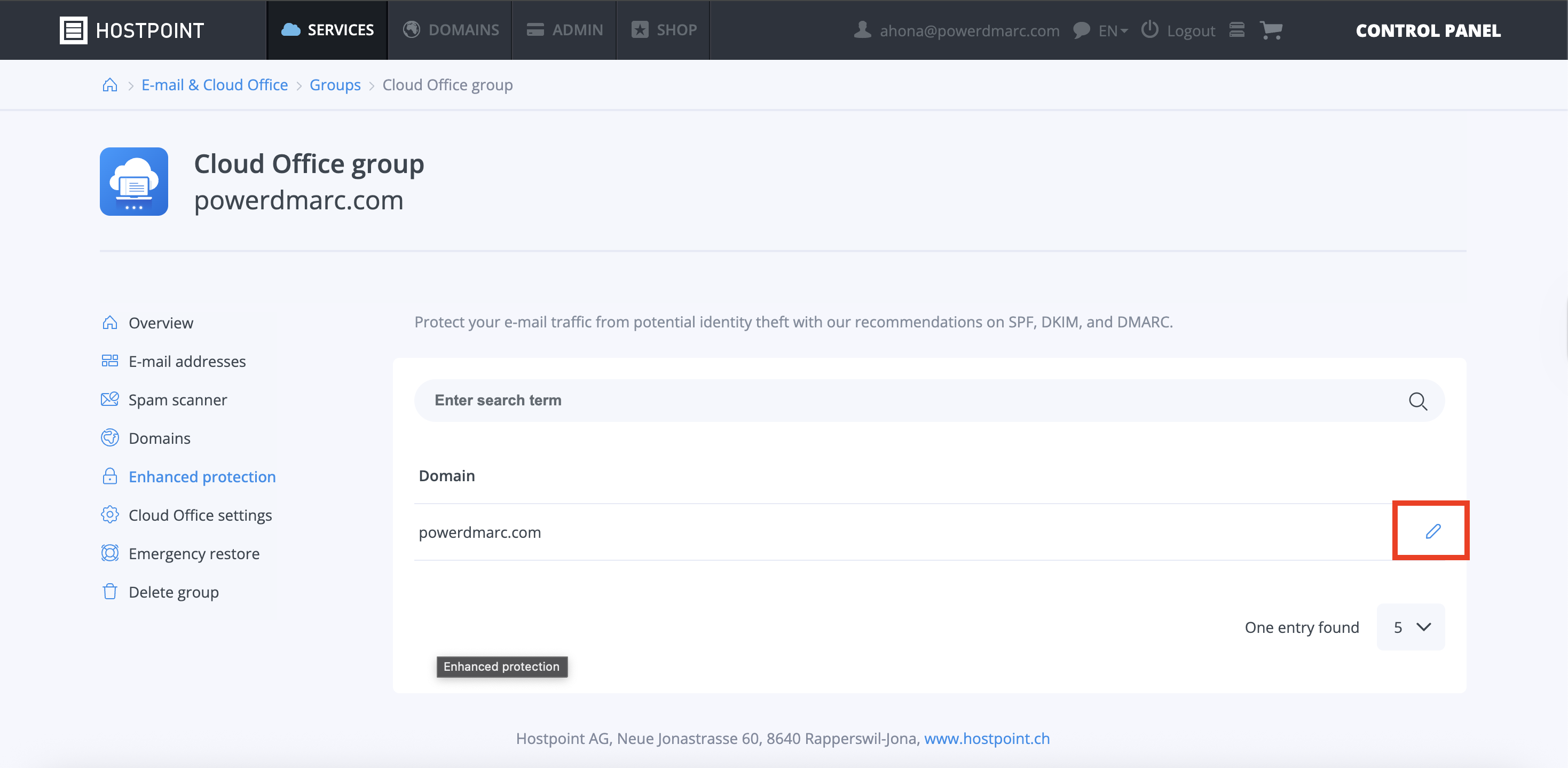Screen dimensions: 1568x768
Task: Open the shopping cart icon
Action: (1270, 30)
